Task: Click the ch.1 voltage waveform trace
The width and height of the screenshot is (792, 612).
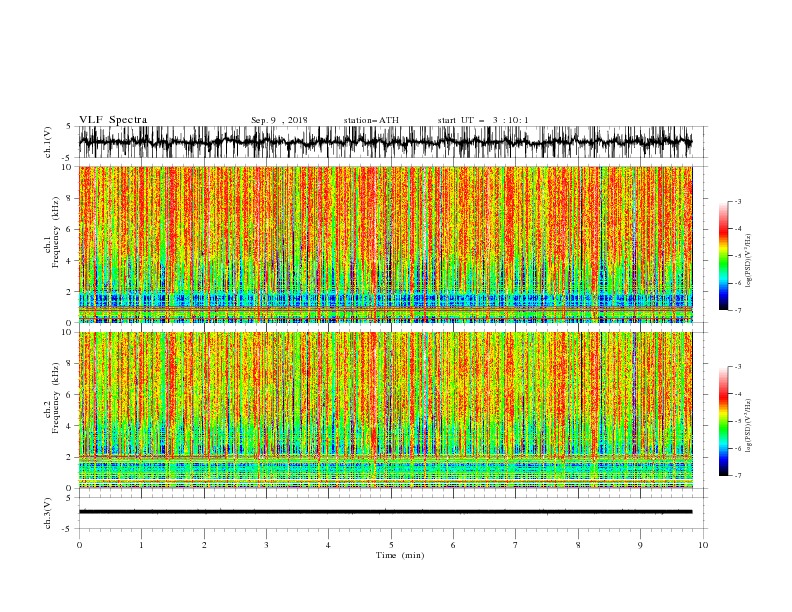Action: click(x=385, y=142)
